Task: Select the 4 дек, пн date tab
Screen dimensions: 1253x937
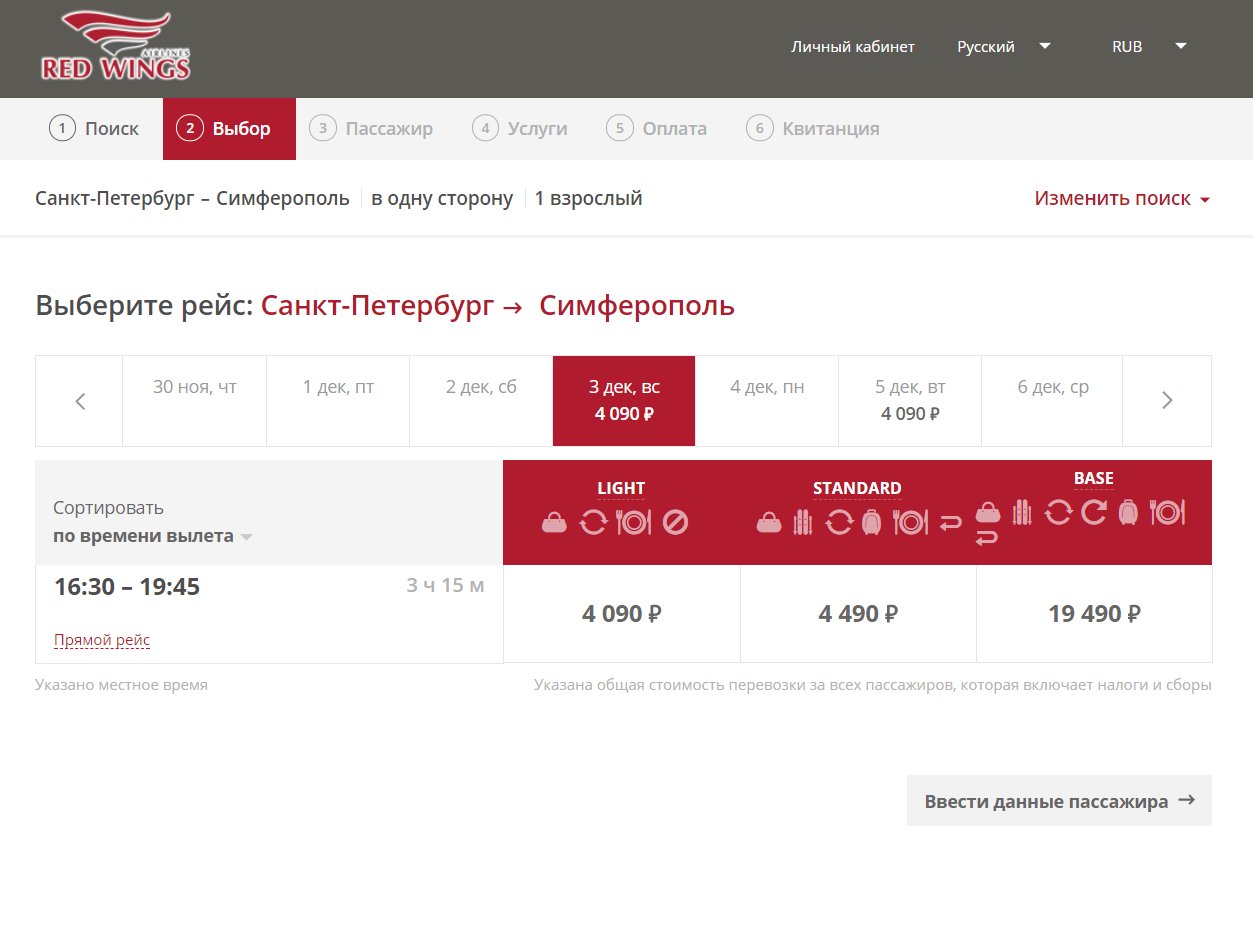Action: [767, 401]
